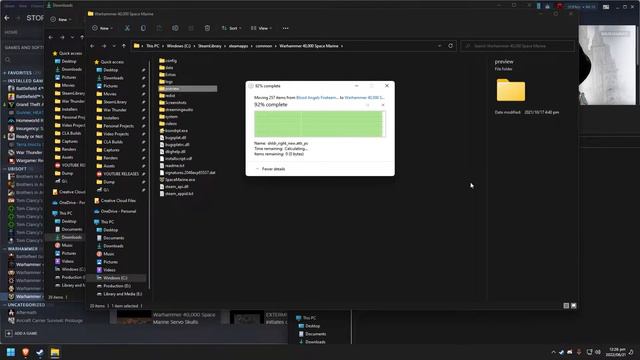This screenshot has height=360, width=640.
Task: Click the Delete trash icon in Space Marine window
Action: pyautogui.click(x=207, y=28)
